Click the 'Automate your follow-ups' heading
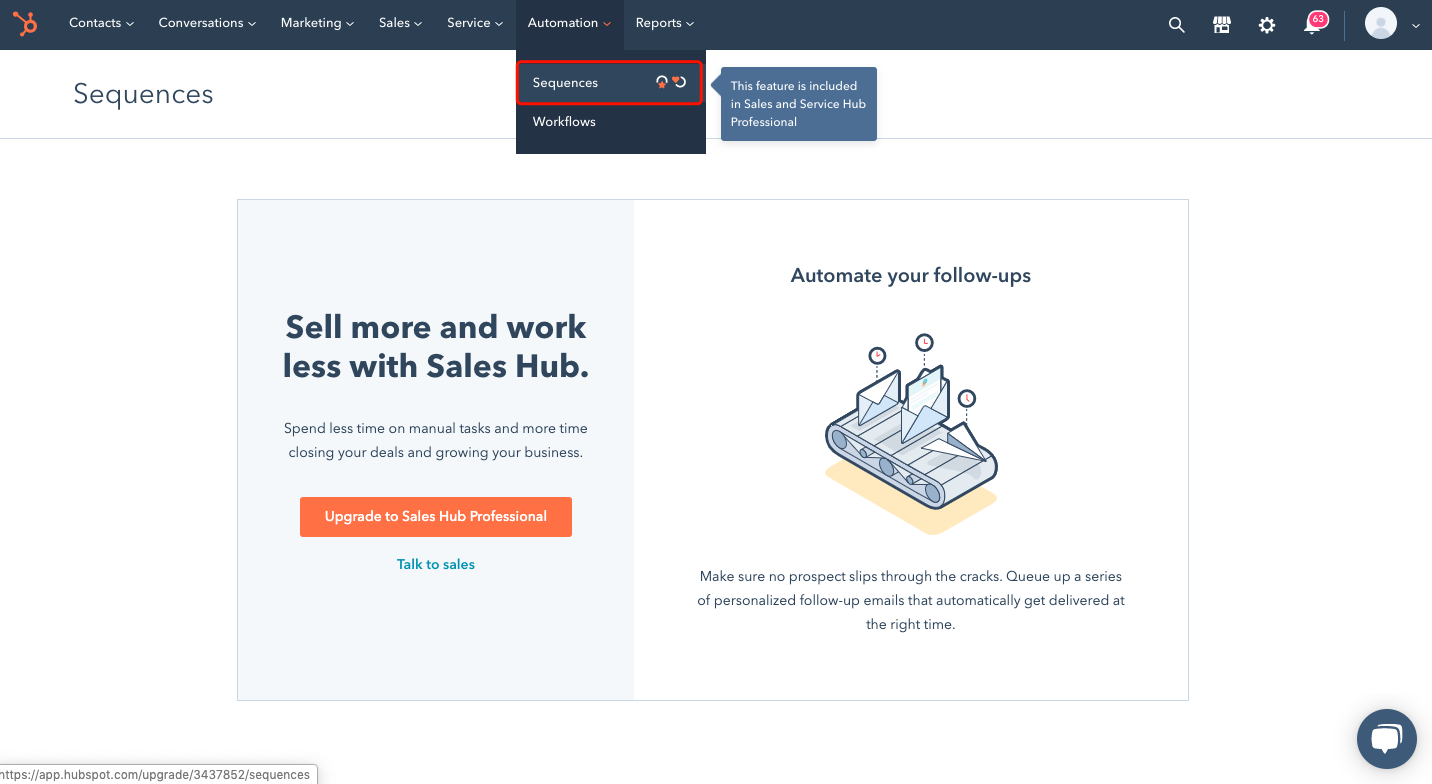The image size is (1432, 784). click(911, 276)
